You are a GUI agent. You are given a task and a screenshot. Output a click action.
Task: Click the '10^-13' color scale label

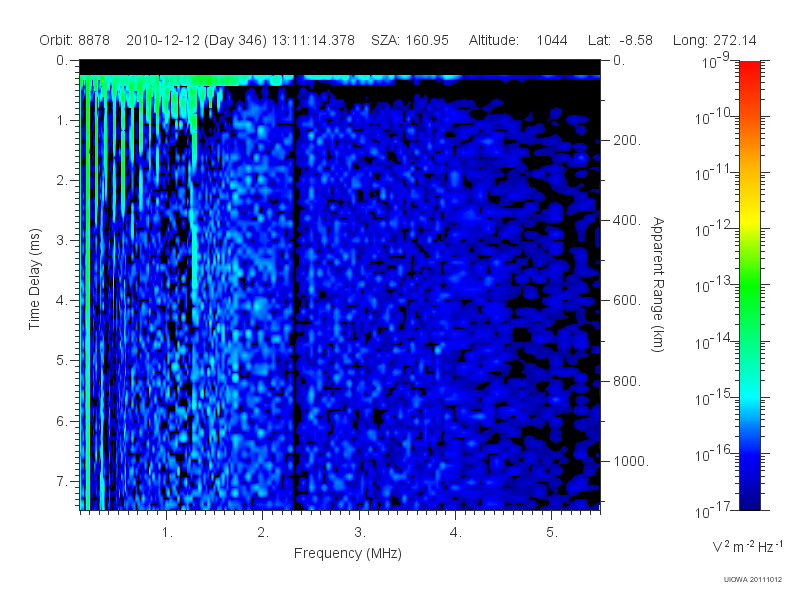point(713,285)
